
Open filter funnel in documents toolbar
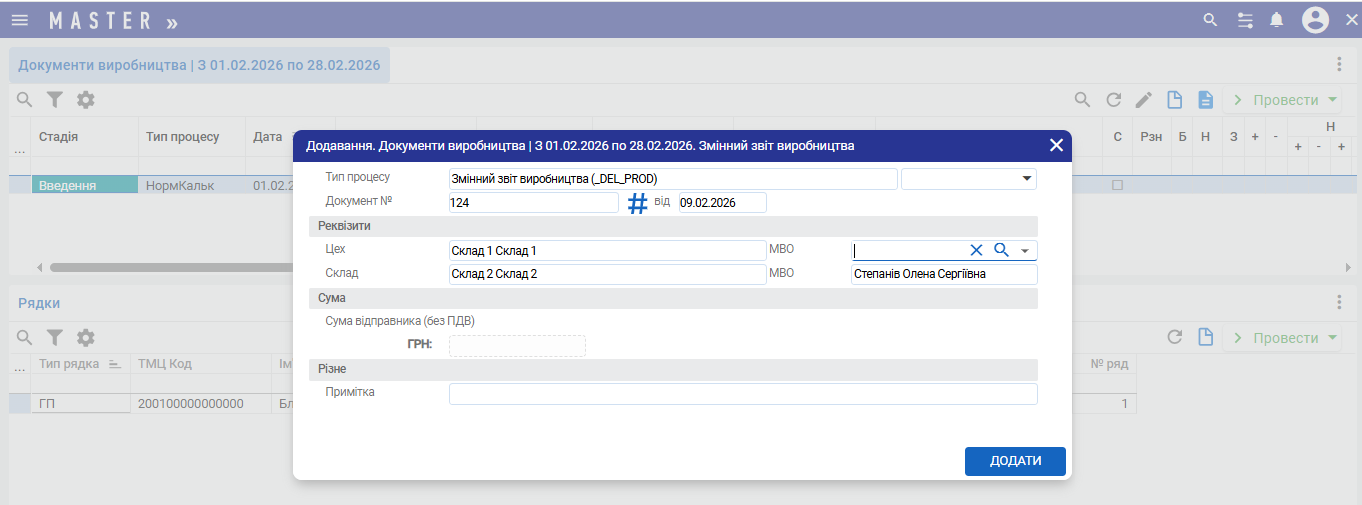click(55, 100)
